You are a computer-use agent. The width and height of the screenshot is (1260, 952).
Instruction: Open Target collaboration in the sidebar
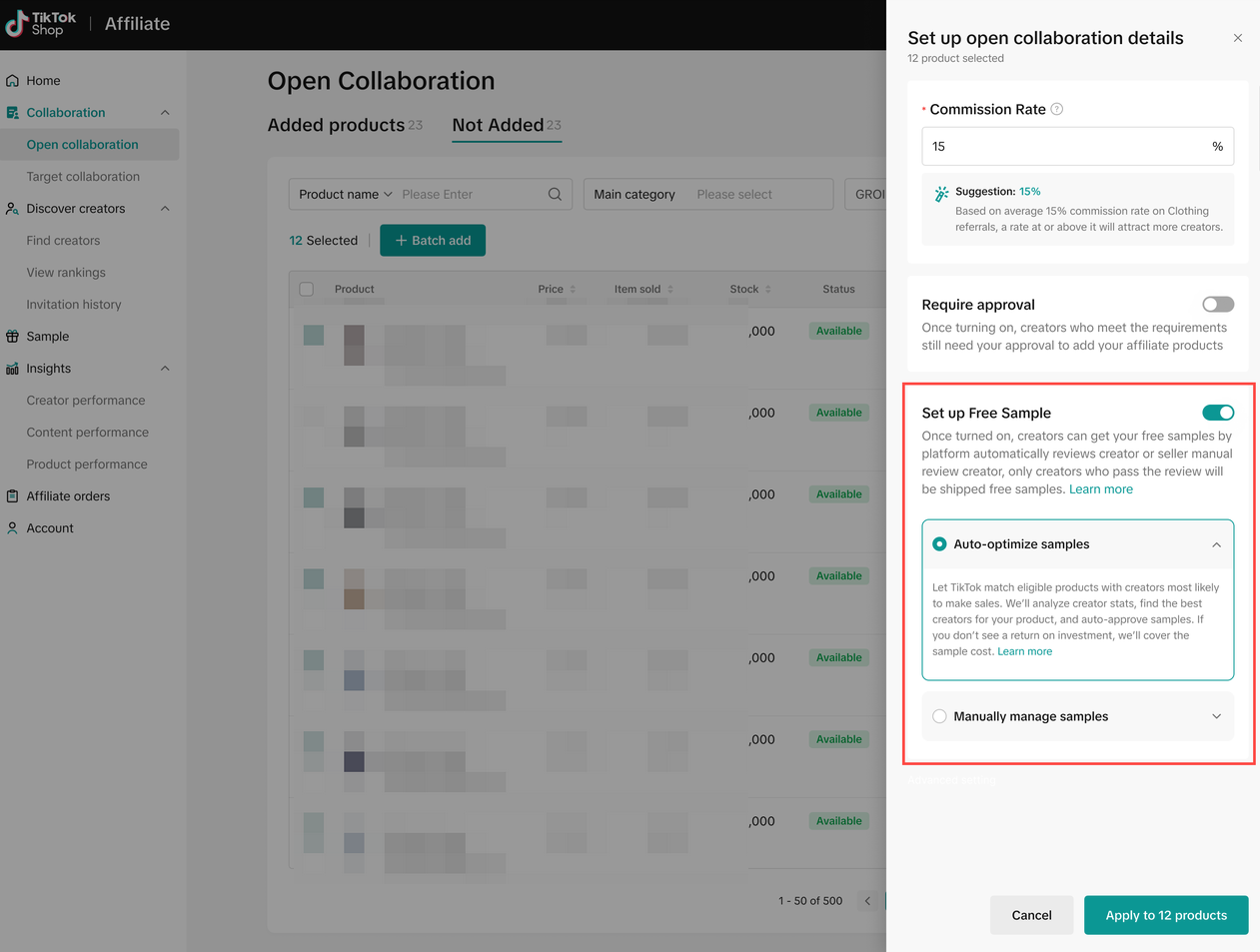click(83, 177)
